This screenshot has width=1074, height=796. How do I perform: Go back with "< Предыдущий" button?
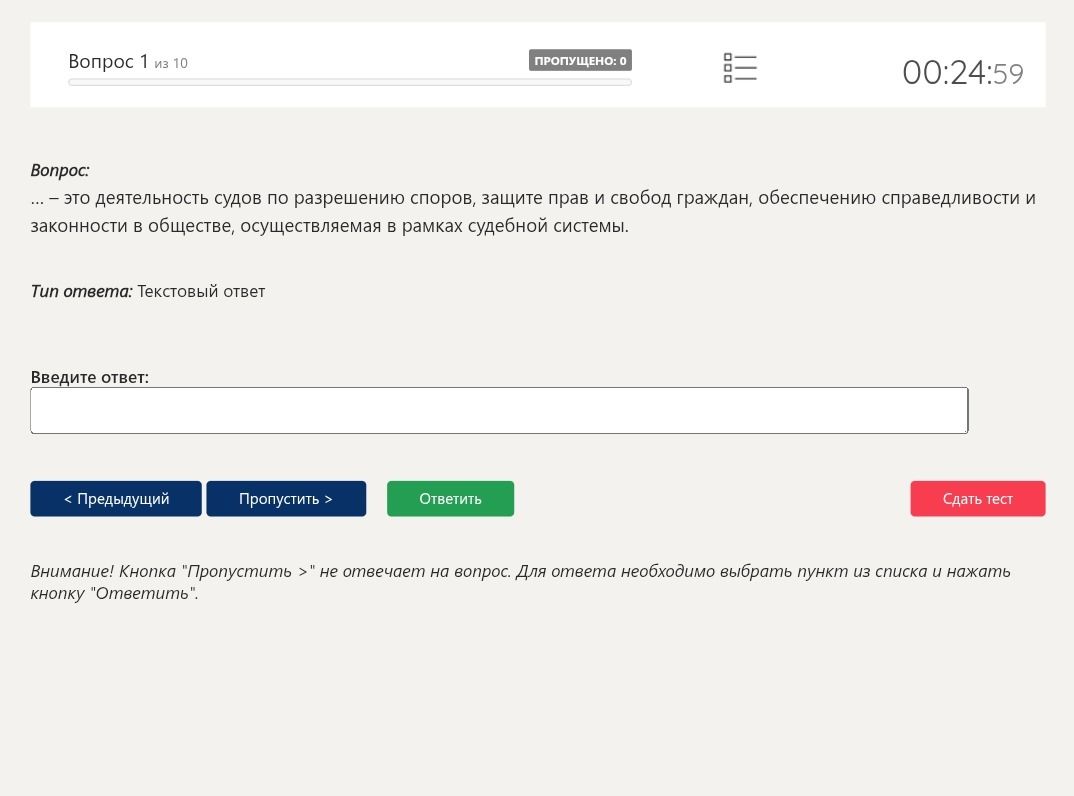pos(116,499)
